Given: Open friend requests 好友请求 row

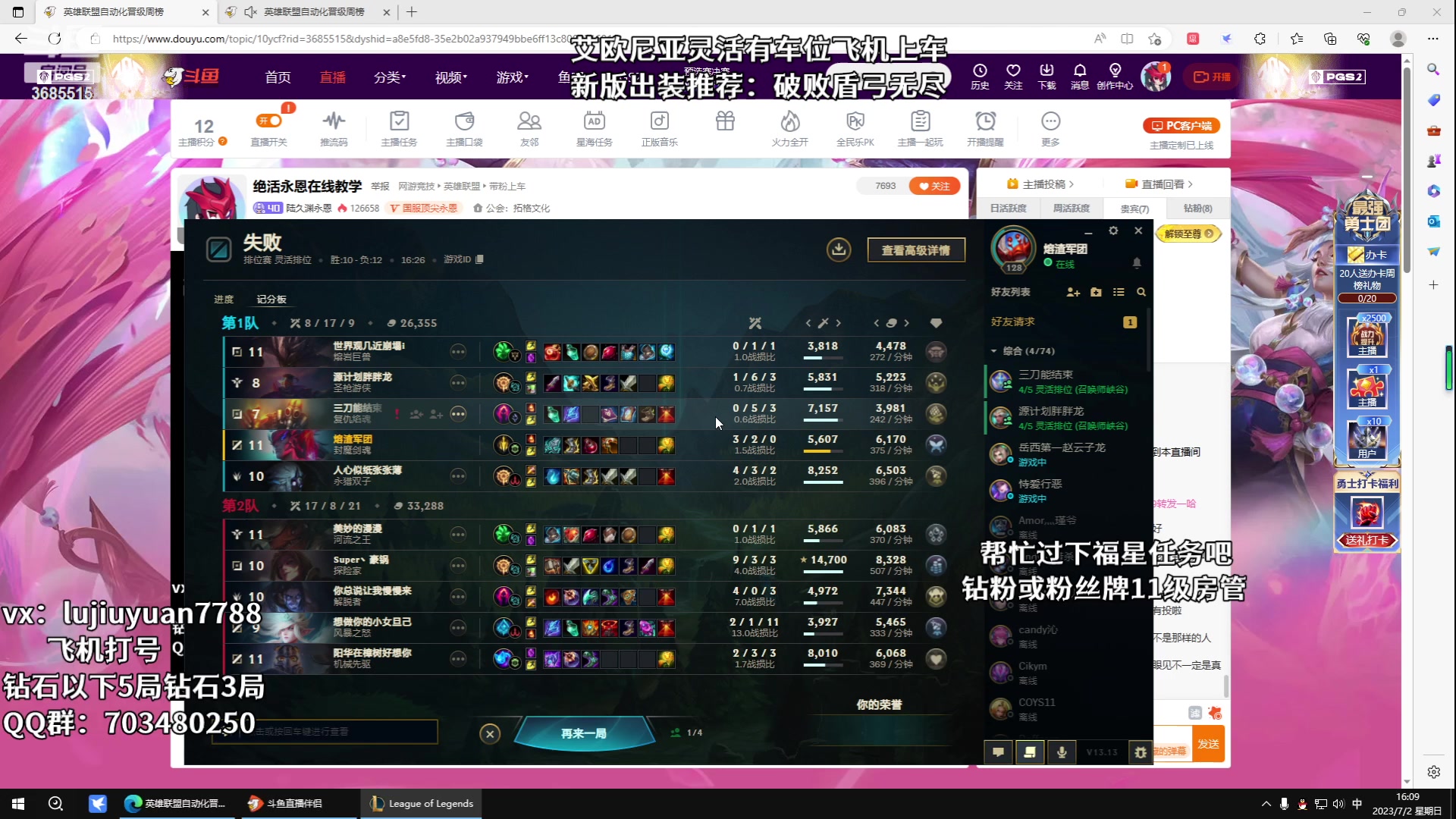Looking at the screenshot, I should 1064,322.
